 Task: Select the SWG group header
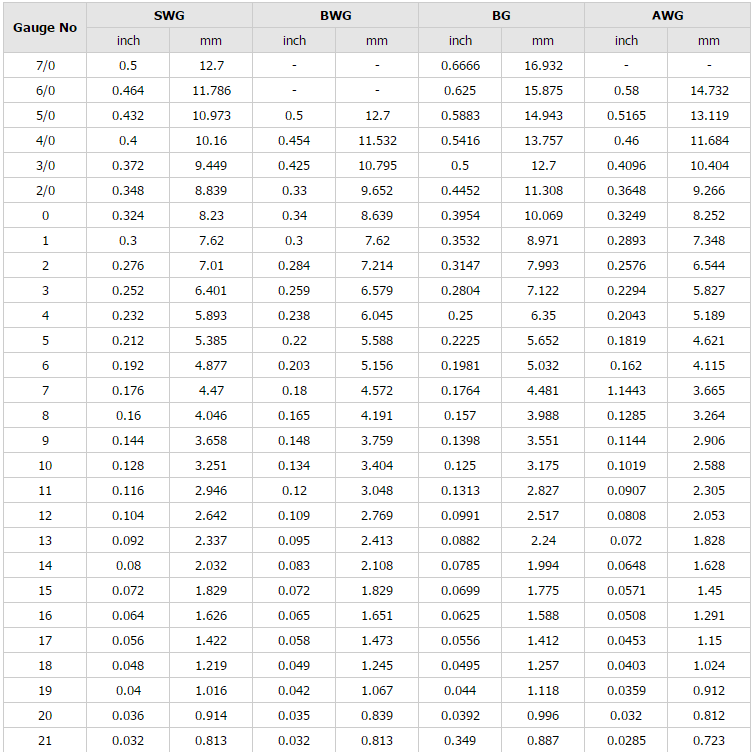pos(169,16)
